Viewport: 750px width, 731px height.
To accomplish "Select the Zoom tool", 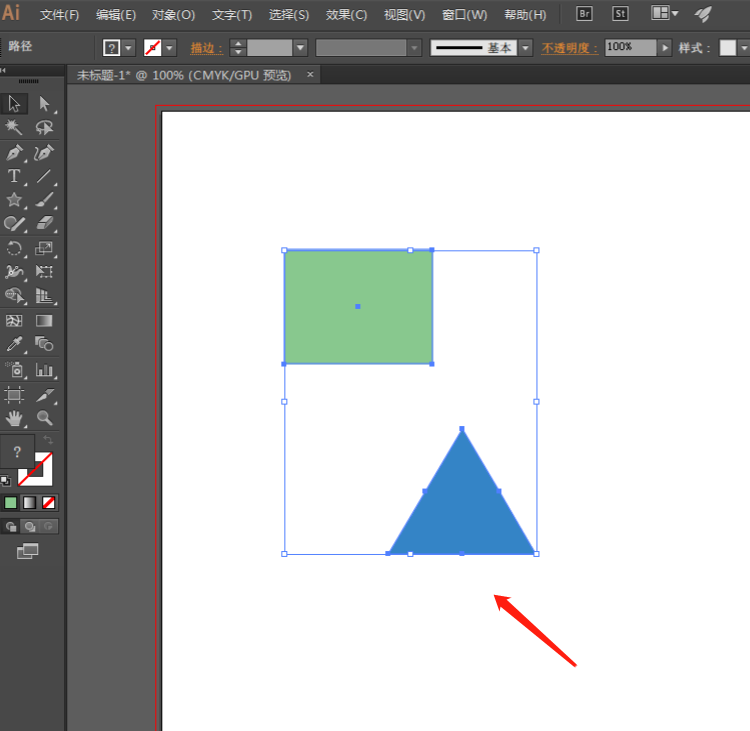I will pyautogui.click(x=45, y=418).
